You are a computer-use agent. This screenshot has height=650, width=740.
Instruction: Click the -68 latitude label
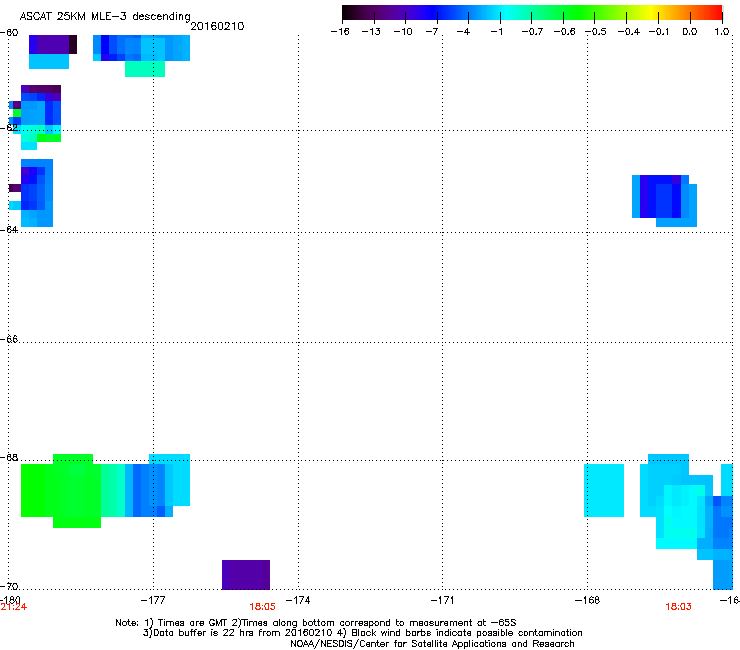(9, 457)
